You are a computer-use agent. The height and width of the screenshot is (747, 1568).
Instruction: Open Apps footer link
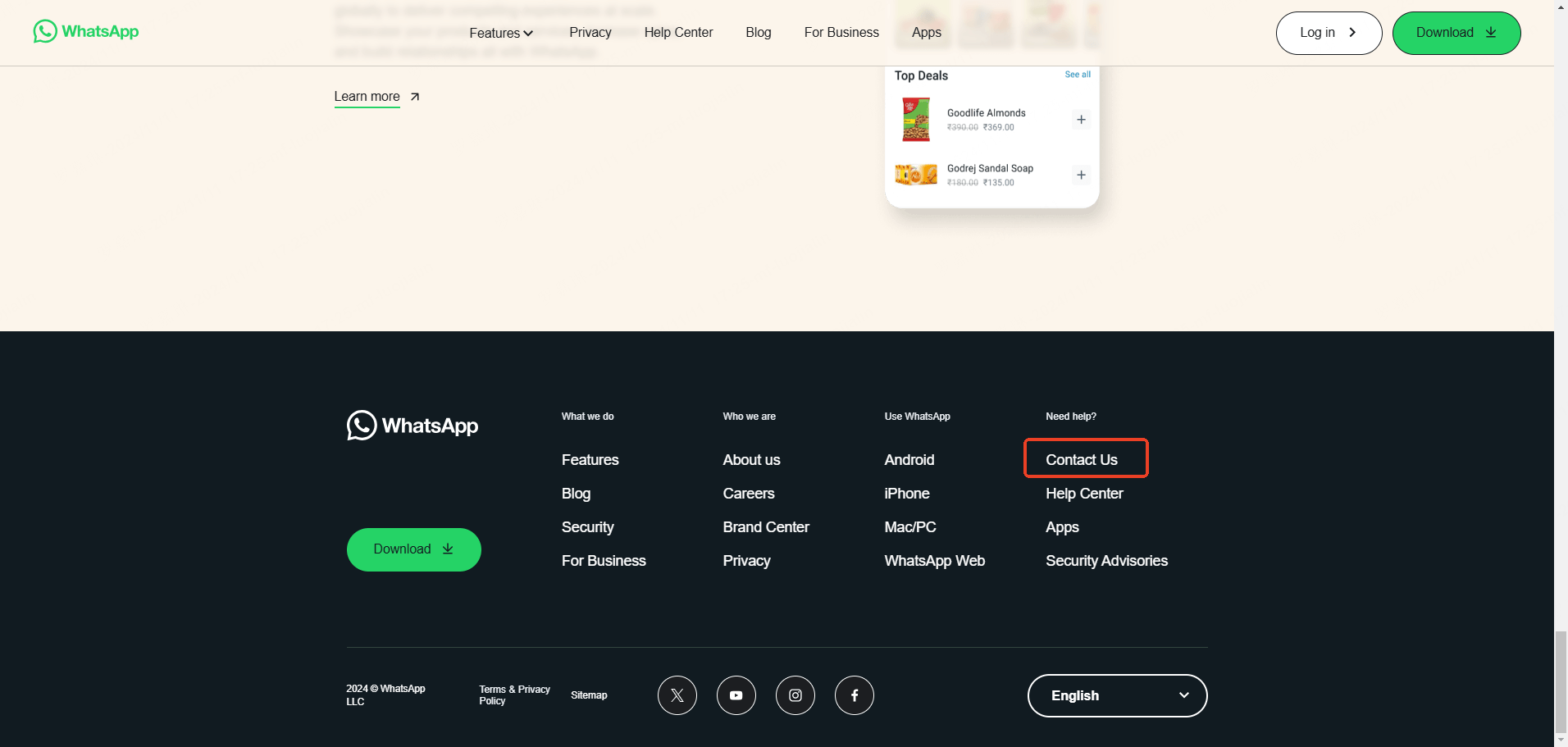point(1062,527)
